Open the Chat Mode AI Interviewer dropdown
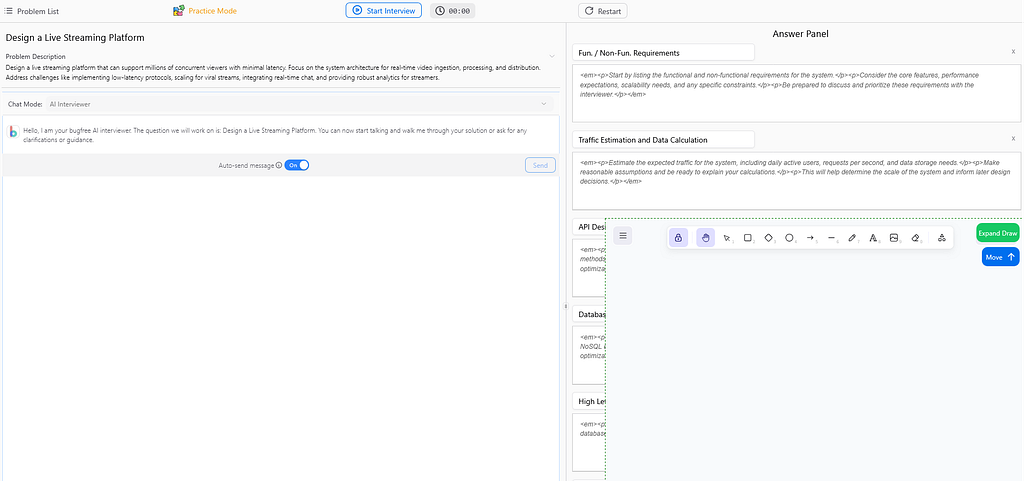Viewport: 1024px width, 481px height. point(299,104)
